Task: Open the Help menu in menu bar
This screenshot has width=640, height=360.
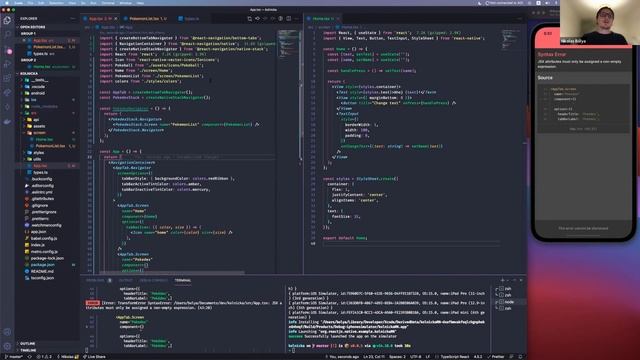Action: (140, 3)
